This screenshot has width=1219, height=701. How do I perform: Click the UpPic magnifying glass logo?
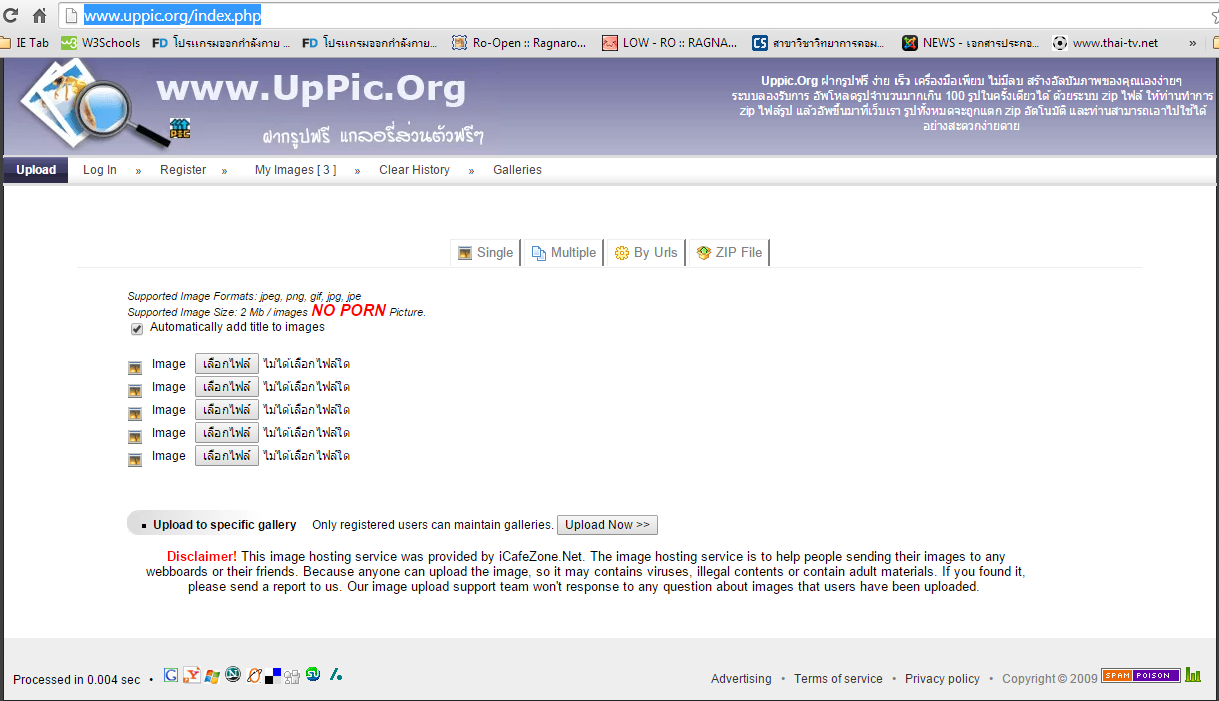coord(95,104)
